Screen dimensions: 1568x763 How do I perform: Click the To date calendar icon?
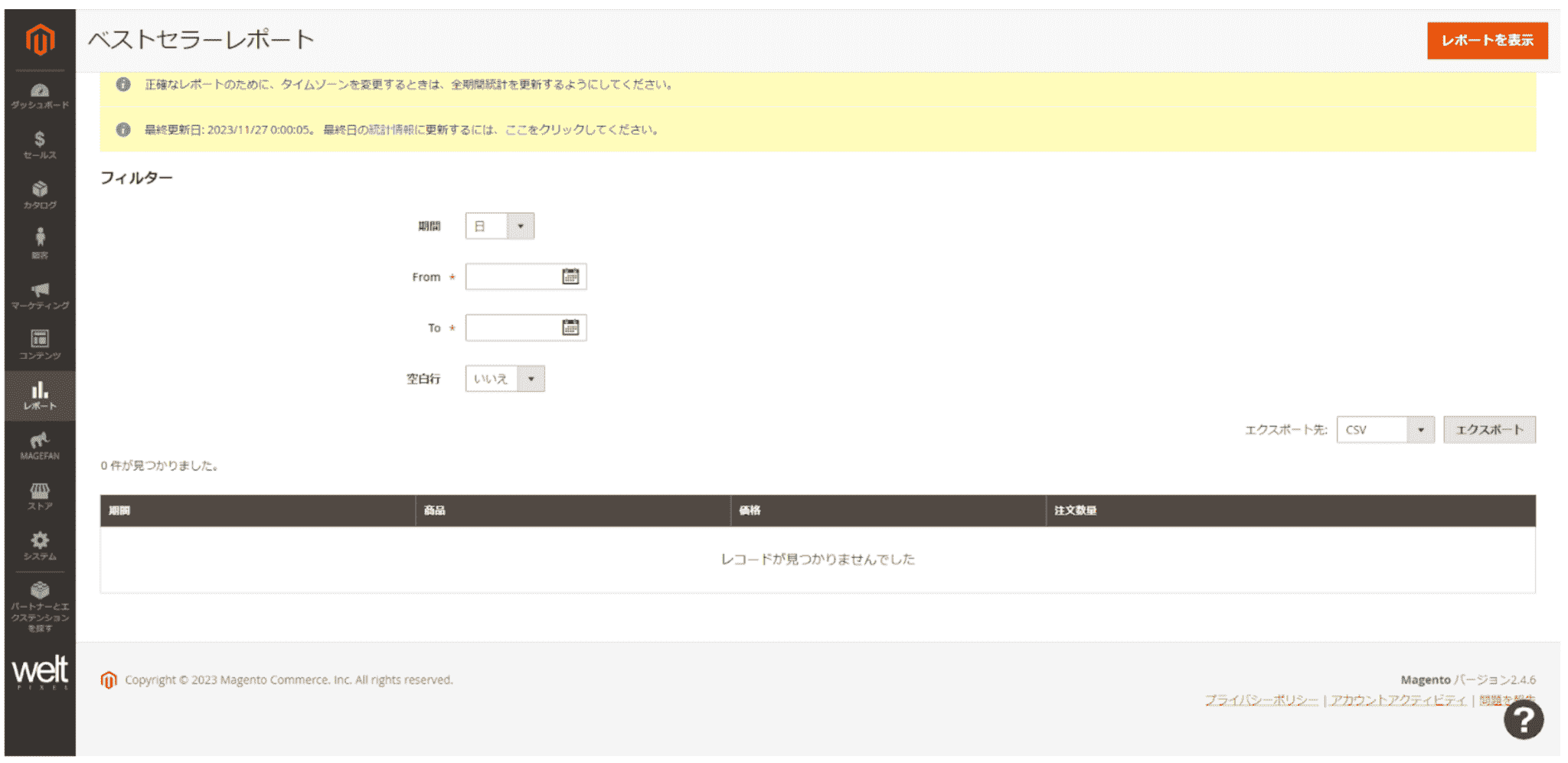point(570,328)
